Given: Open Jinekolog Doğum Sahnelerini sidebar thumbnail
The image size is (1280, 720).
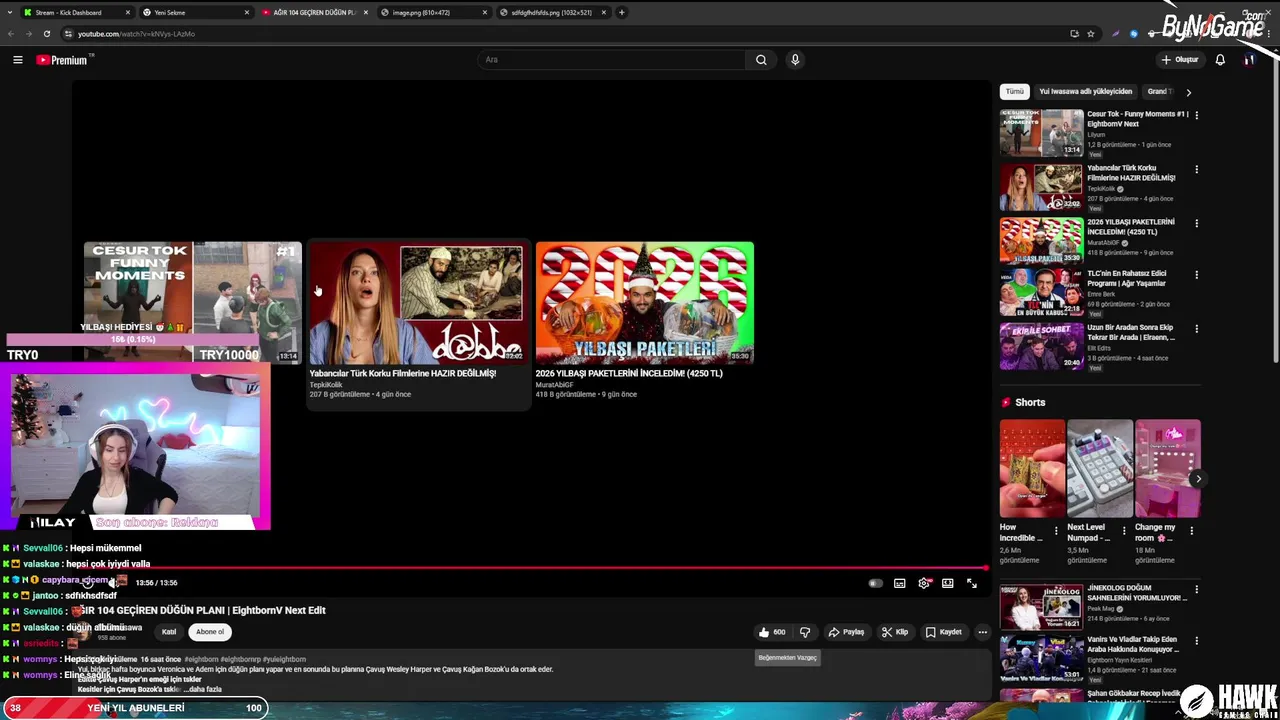Looking at the screenshot, I should point(1041,608).
